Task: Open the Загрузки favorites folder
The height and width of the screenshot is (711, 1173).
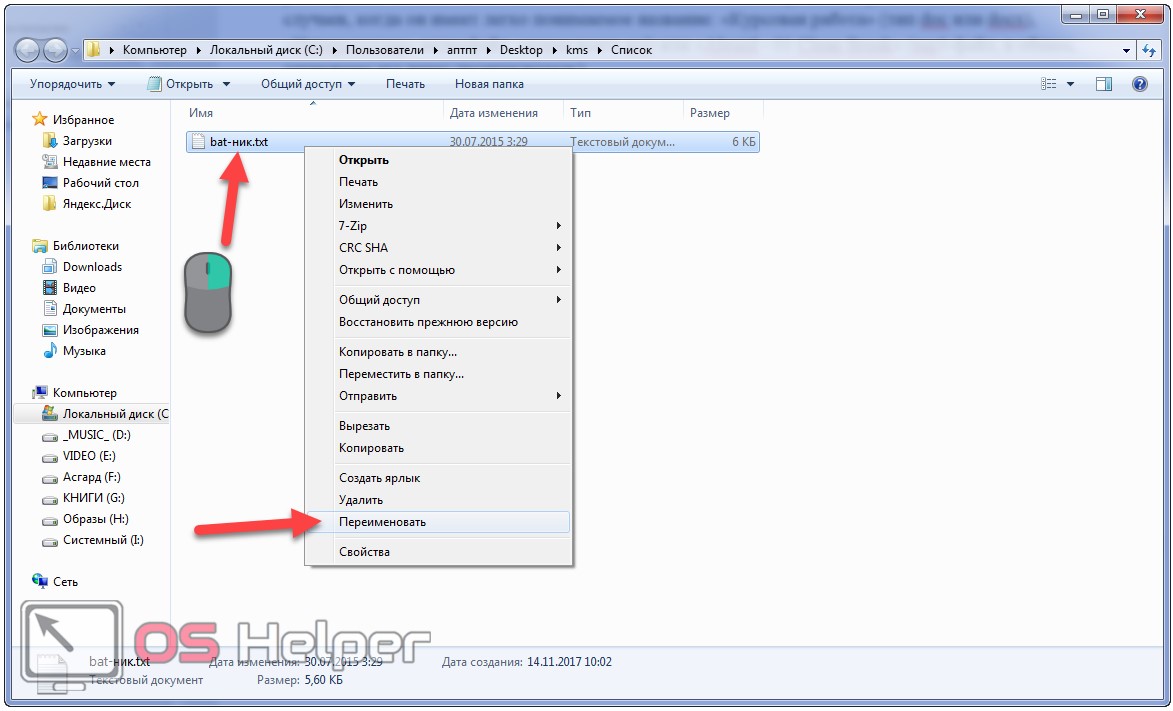Action: click(x=87, y=141)
